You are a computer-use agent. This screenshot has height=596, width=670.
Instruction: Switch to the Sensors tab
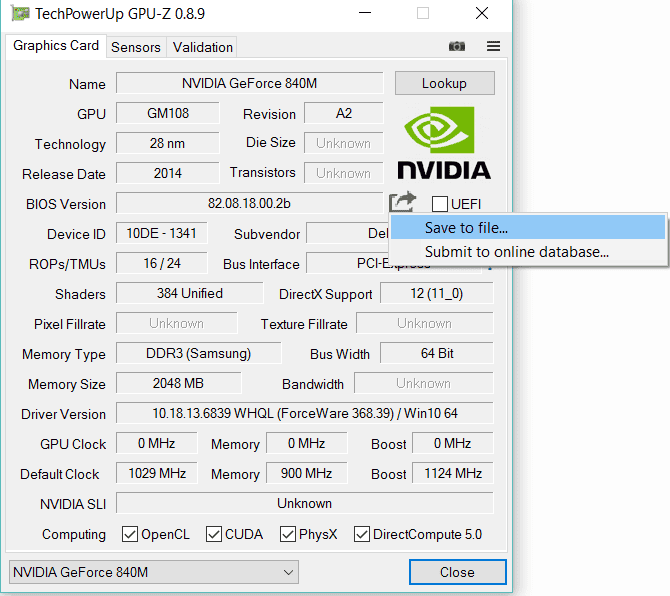point(136,47)
